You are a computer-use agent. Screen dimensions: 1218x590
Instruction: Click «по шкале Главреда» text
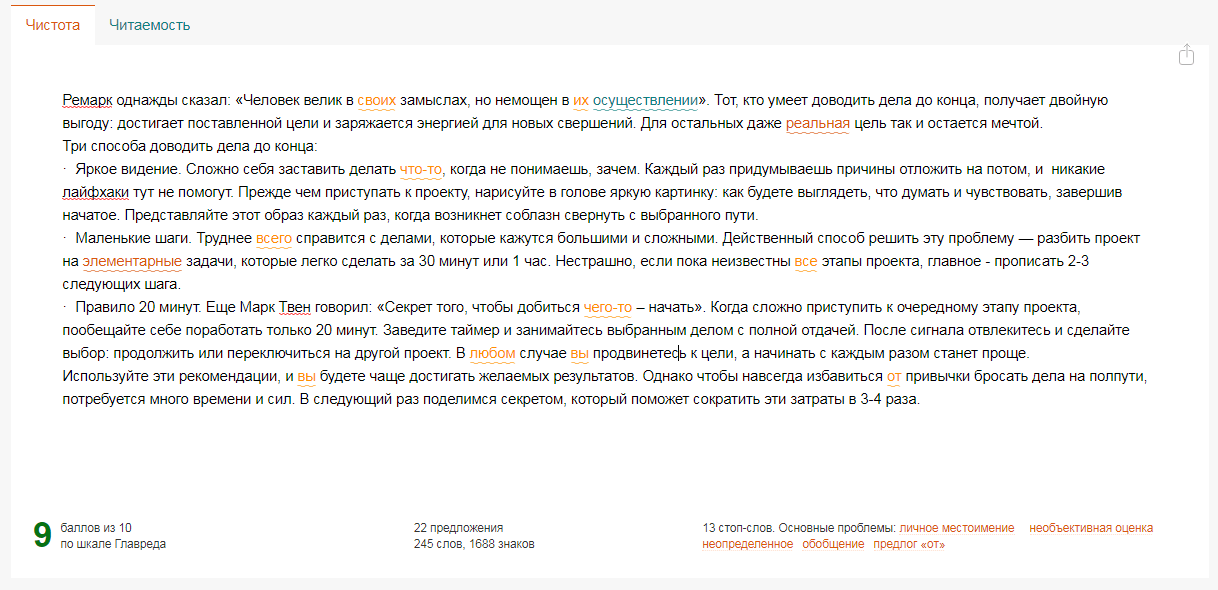pyautogui.click(x=113, y=544)
